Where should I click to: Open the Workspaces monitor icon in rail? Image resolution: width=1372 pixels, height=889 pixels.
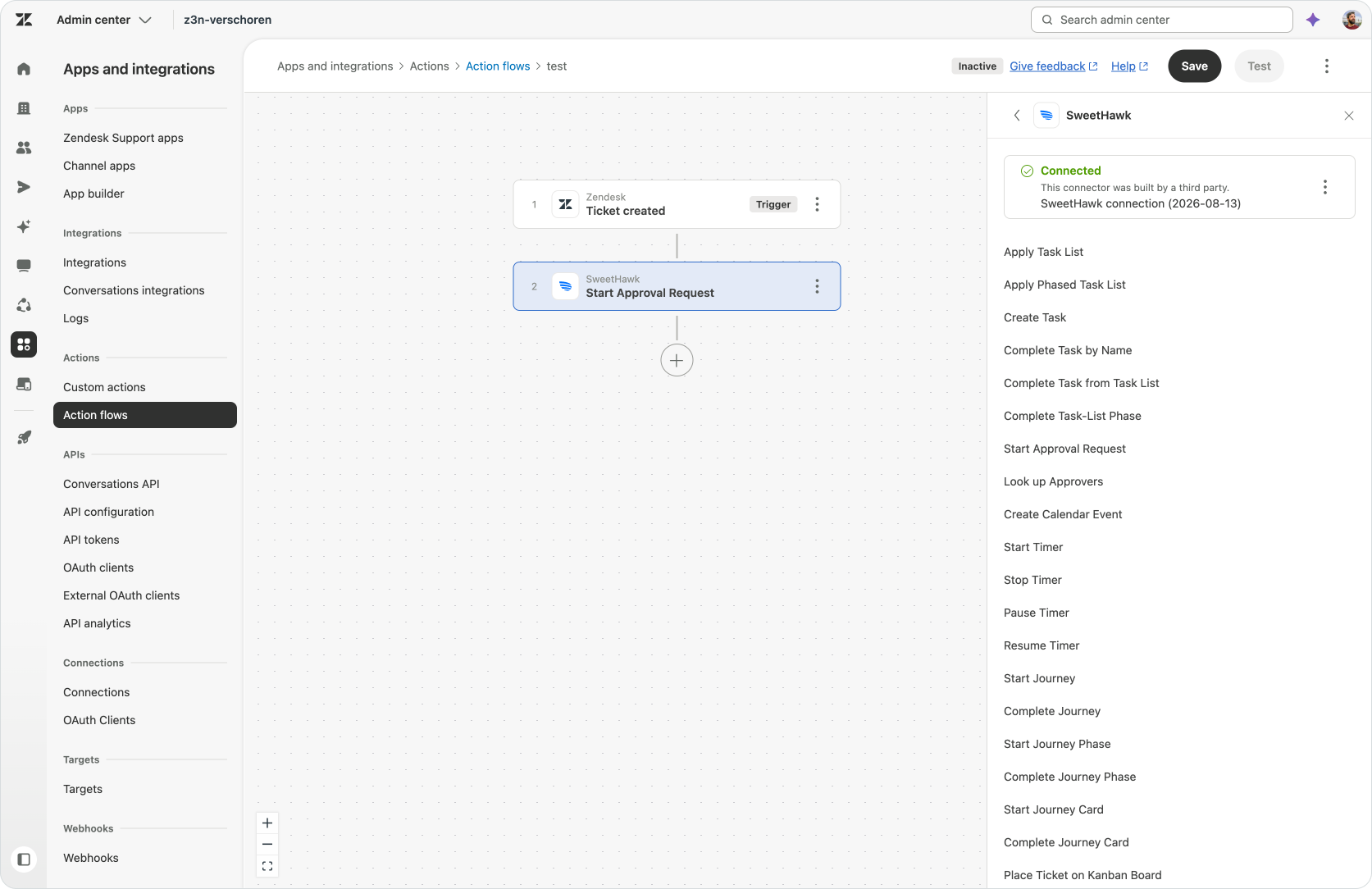(24, 266)
